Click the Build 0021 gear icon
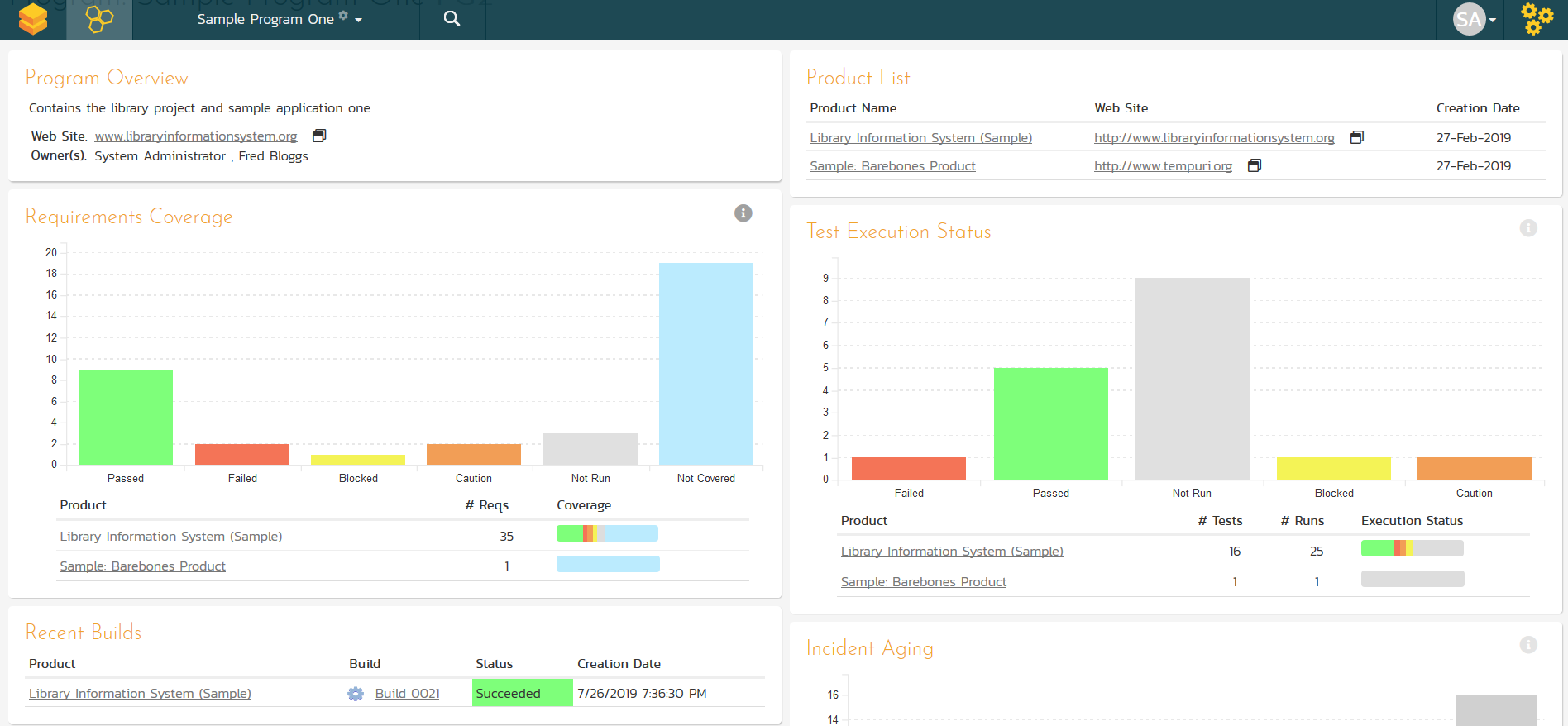 (x=356, y=694)
